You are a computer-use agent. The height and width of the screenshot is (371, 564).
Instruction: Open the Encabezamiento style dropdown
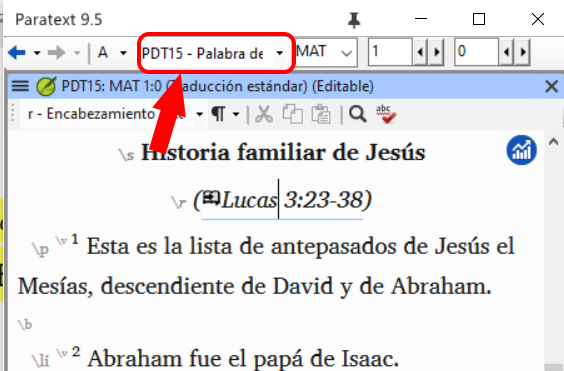(x=199, y=115)
